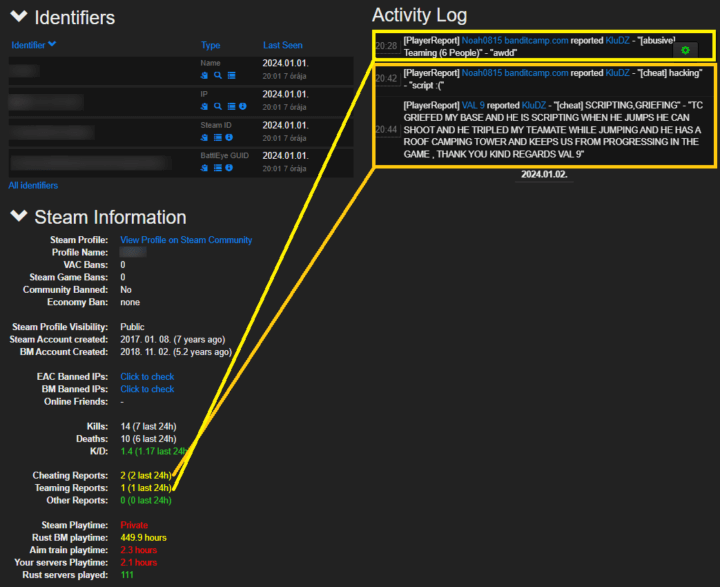Click the Type column header
The height and width of the screenshot is (587, 720).
(210, 45)
